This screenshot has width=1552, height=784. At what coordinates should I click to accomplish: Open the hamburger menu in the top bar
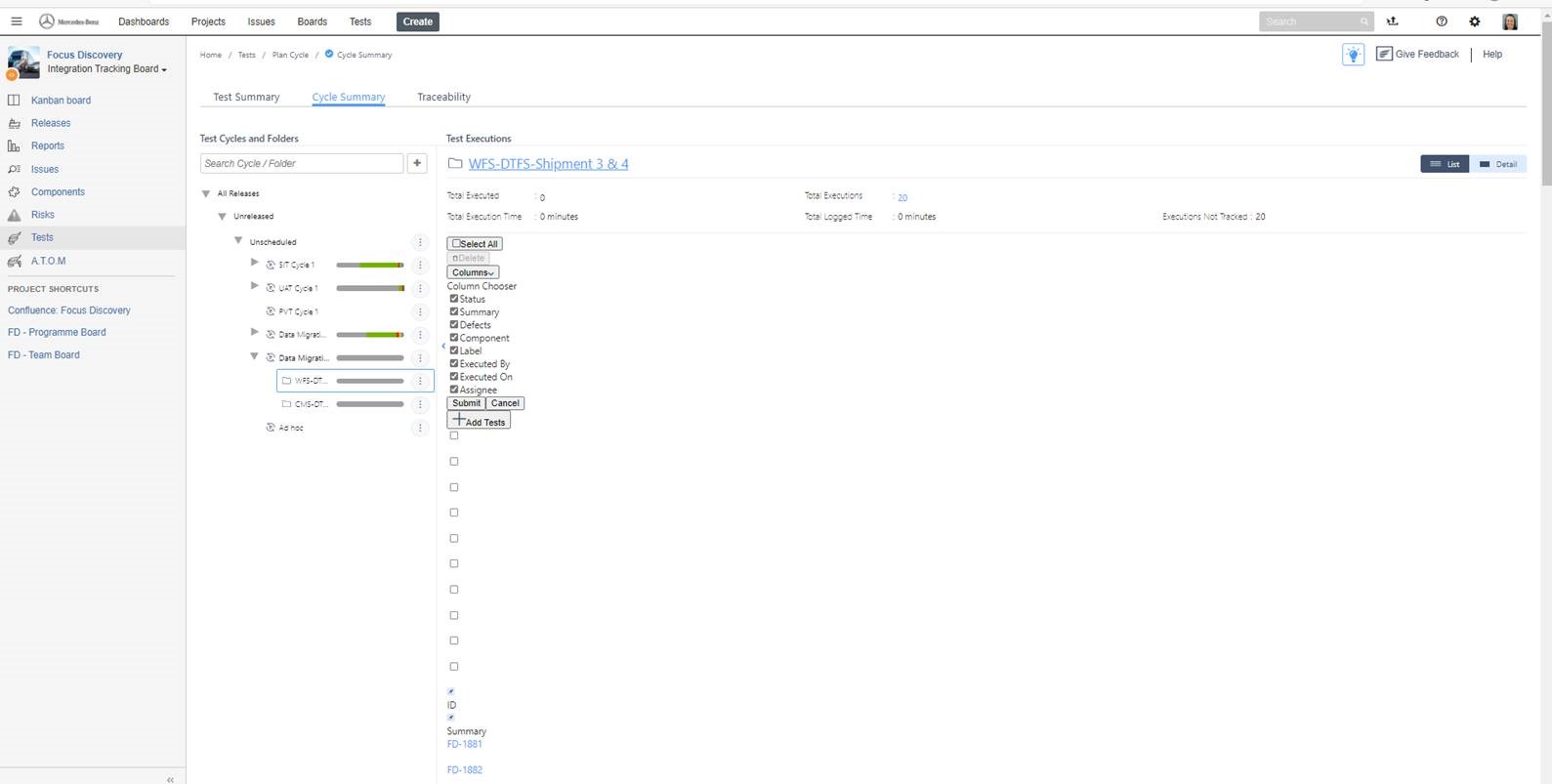coord(17,21)
